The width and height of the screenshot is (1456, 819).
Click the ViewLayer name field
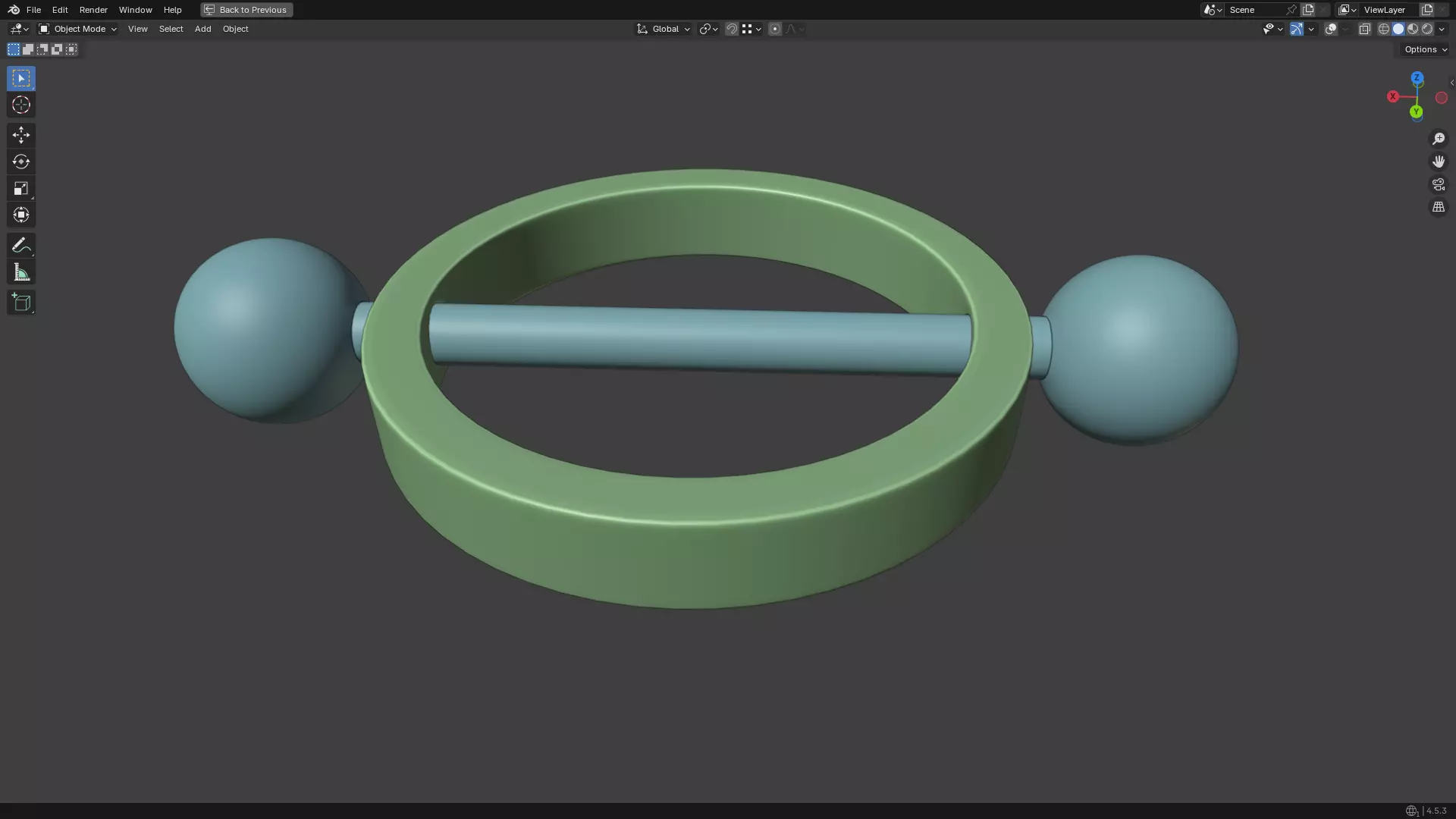pos(1389,10)
